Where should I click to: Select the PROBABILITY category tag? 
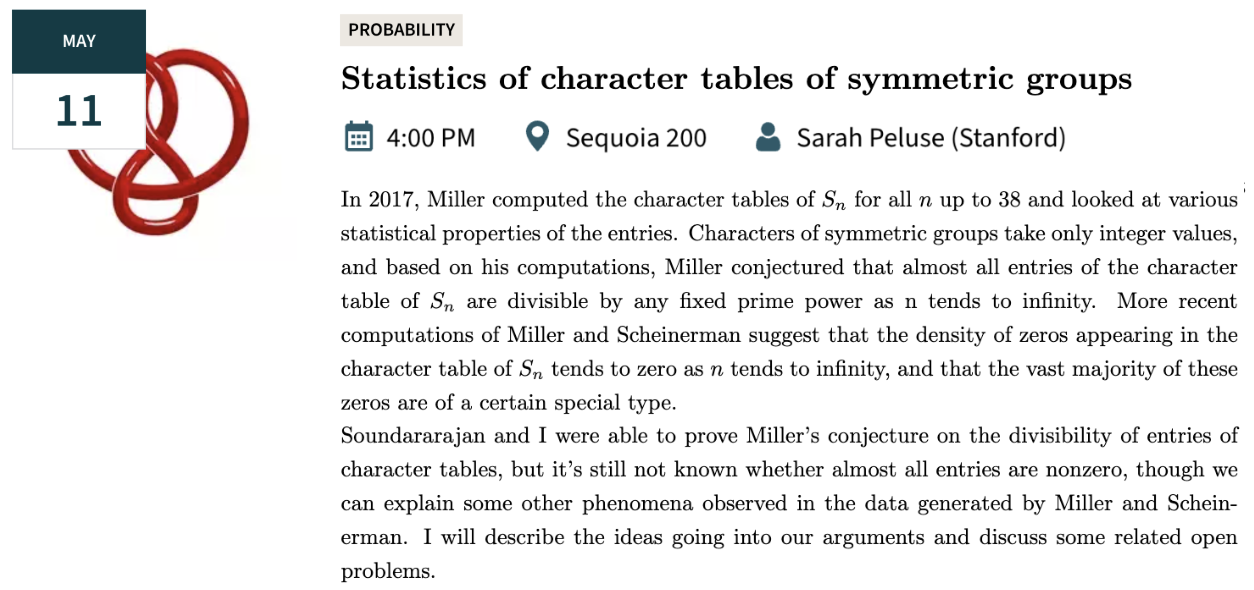click(401, 30)
